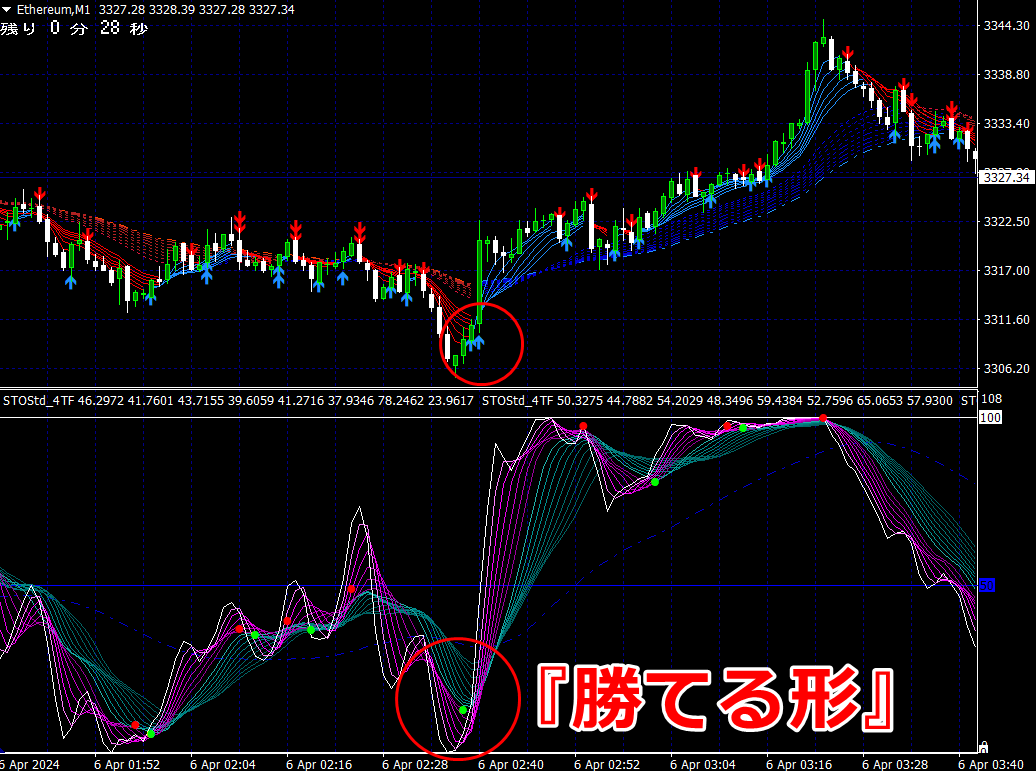The width and height of the screenshot is (1036, 771).
Task: Click the second STOStd_4TF label starting 50.3275
Action: click(x=718, y=400)
